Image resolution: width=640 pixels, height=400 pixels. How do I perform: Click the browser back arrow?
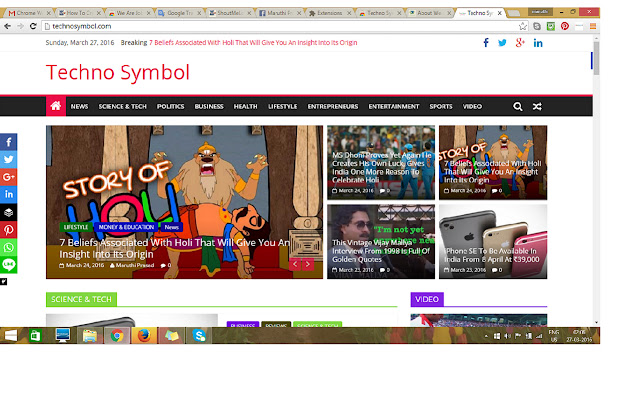coord(7,26)
